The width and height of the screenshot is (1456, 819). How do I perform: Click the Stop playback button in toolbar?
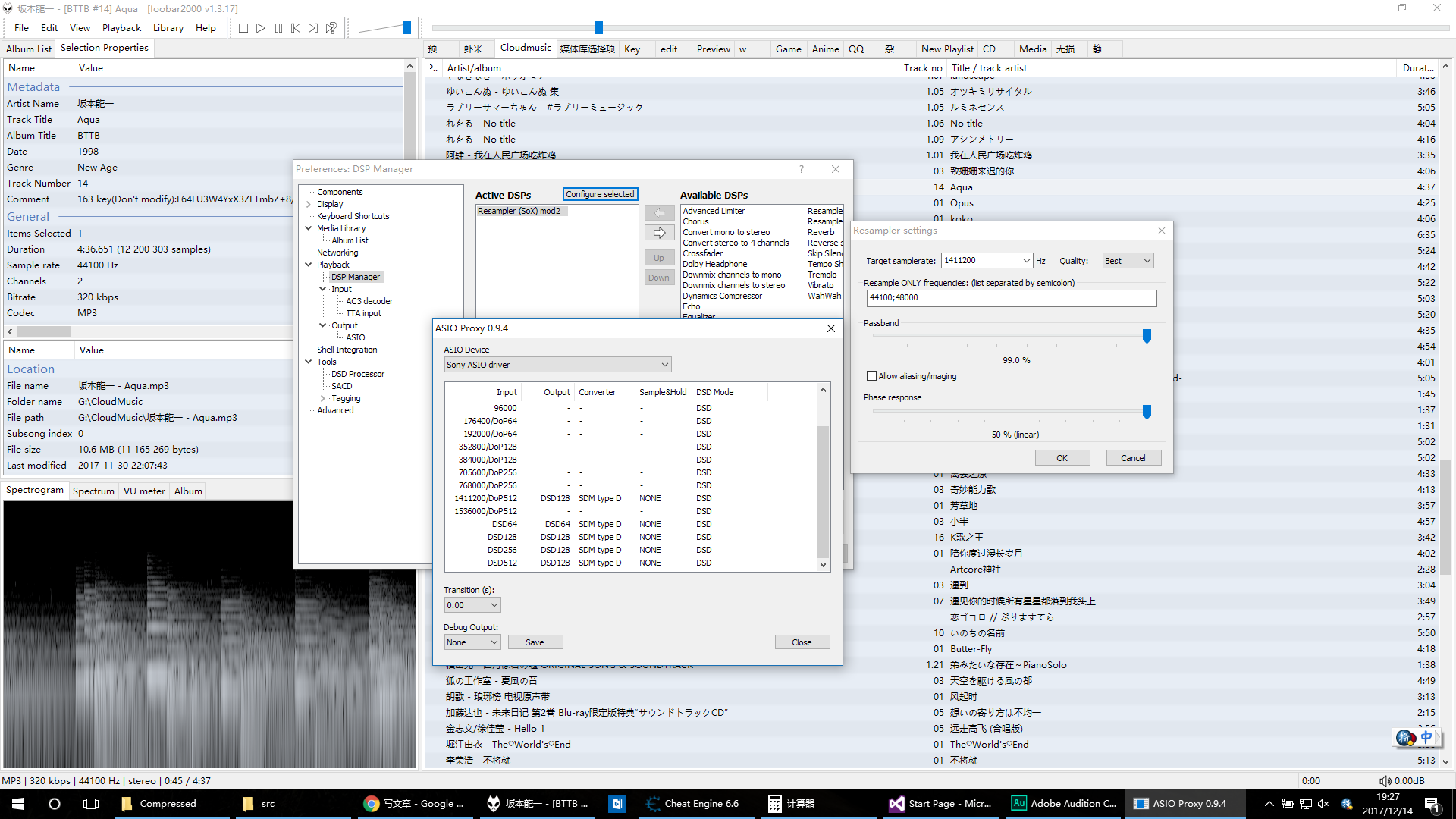click(243, 28)
